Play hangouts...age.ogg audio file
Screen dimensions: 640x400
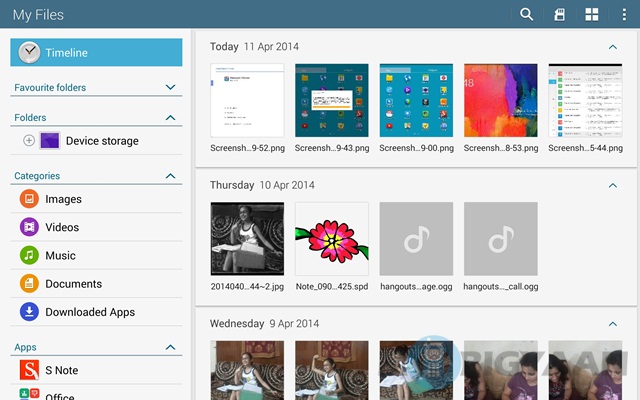click(416, 239)
